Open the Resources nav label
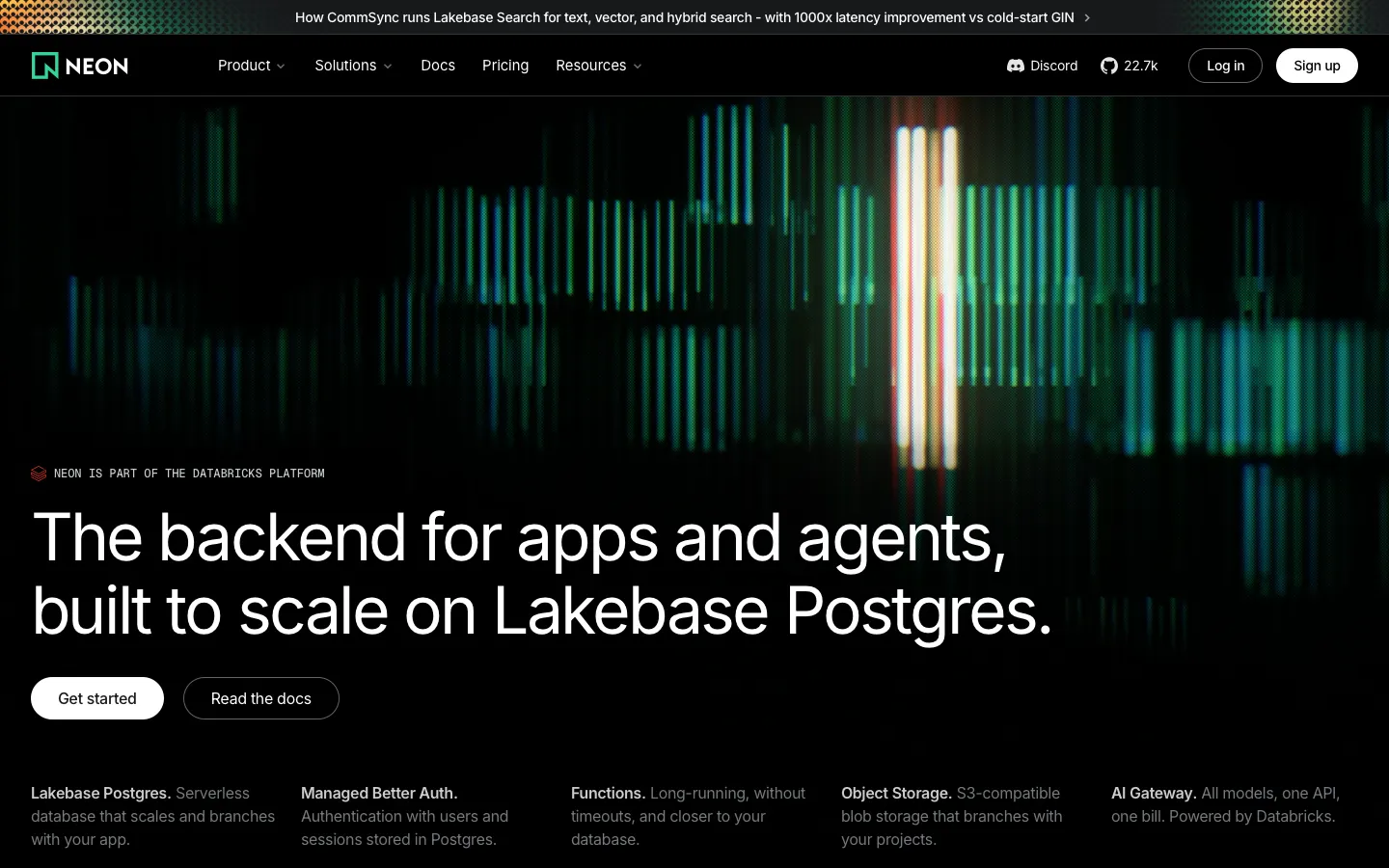 (x=590, y=66)
